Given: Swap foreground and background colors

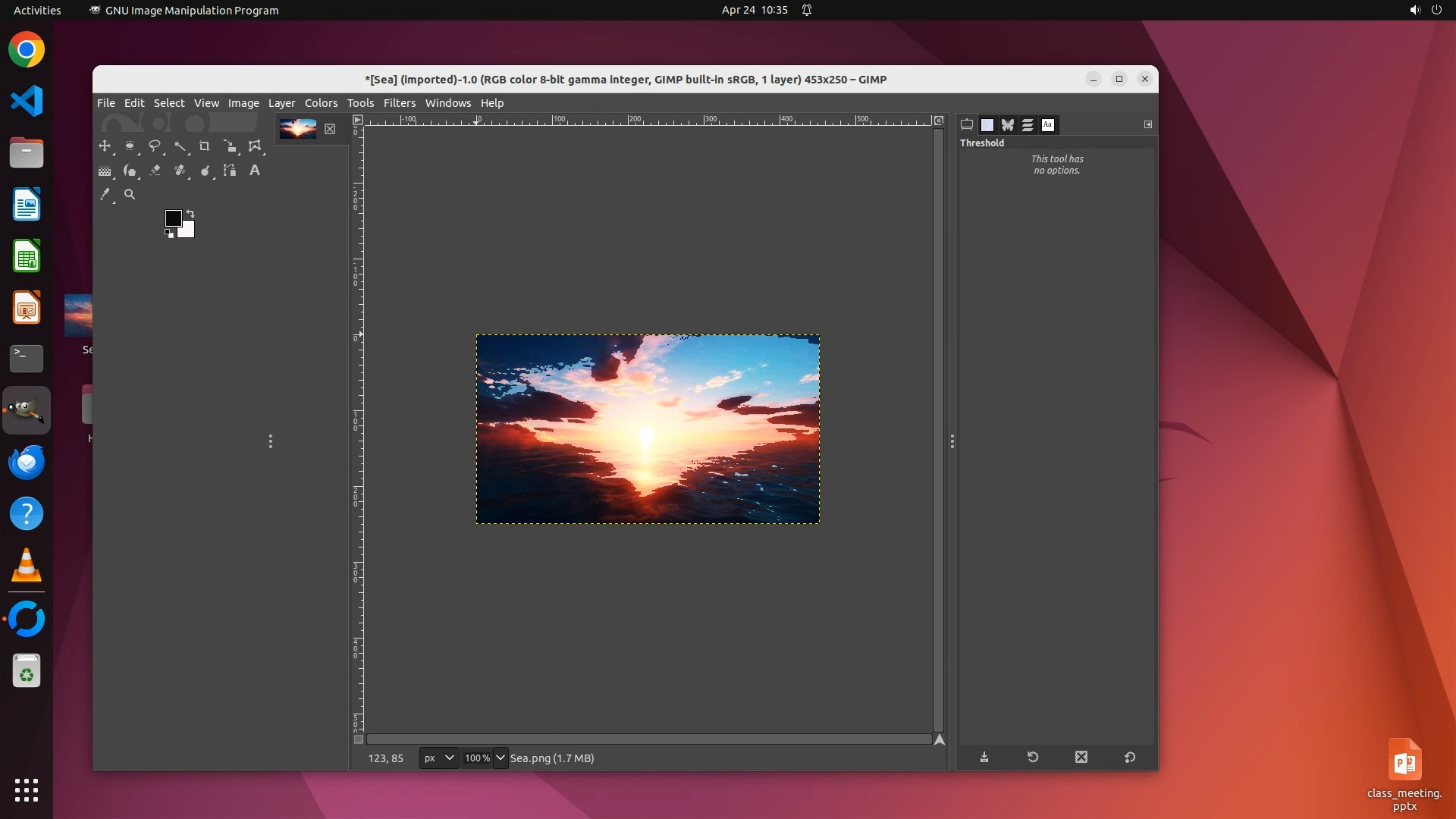Looking at the screenshot, I should 191,214.
